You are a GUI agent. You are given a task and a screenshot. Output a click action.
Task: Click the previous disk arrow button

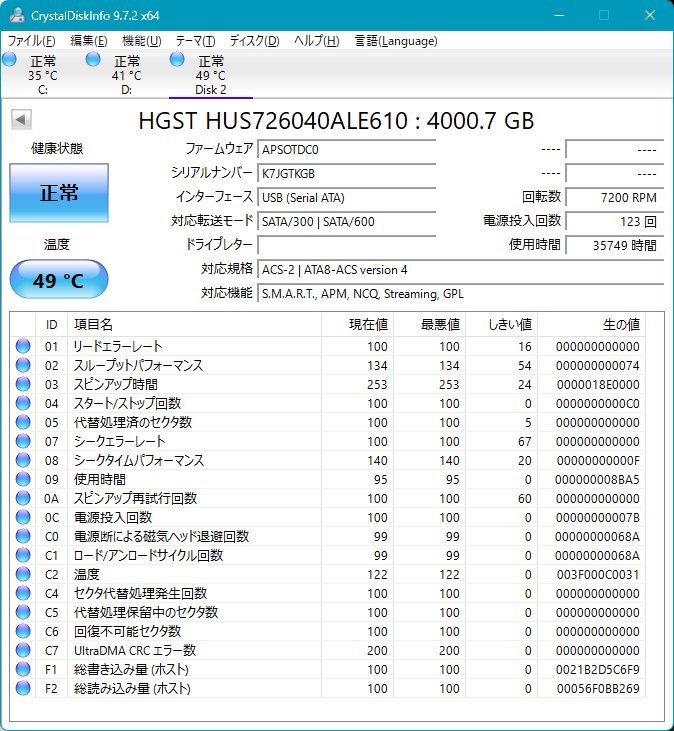coord(21,120)
